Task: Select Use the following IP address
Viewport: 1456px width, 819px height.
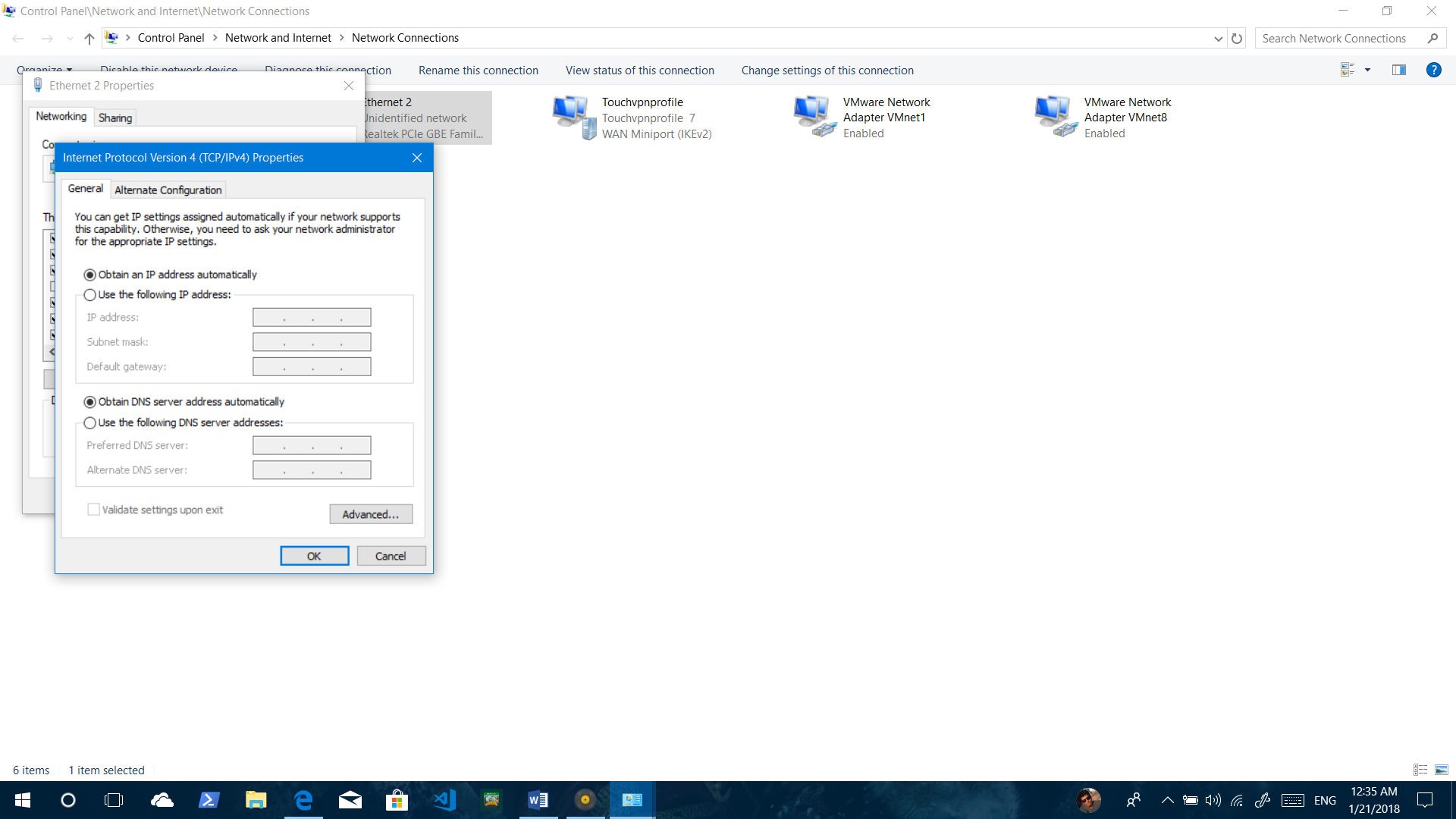Action: point(90,295)
